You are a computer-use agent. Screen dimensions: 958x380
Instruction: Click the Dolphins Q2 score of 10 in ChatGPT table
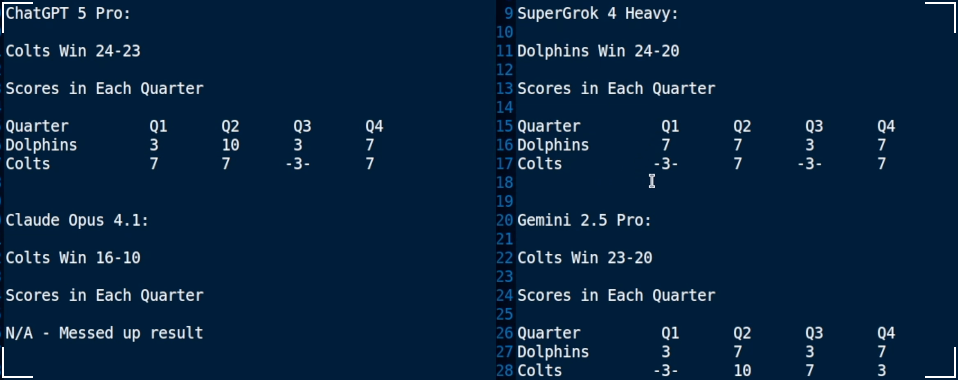point(230,145)
